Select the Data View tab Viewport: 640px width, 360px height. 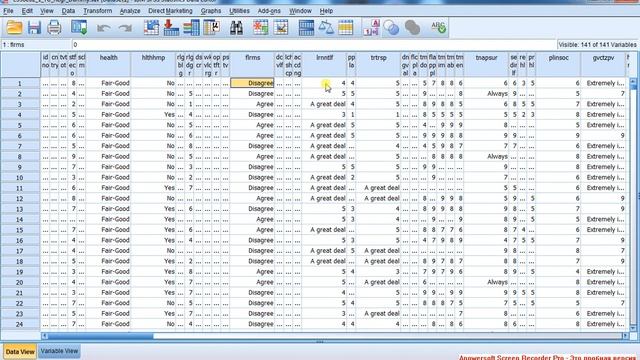tap(20, 351)
